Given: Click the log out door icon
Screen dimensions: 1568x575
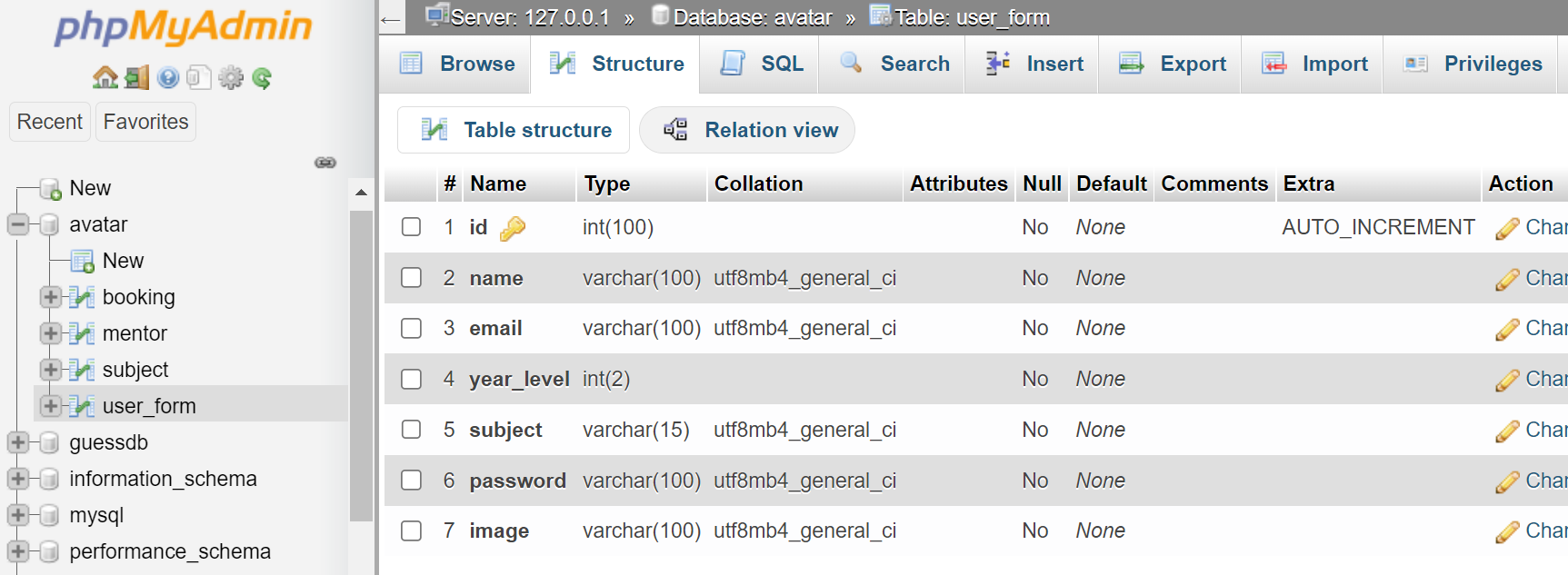Looking at the screenshot, I should tap(136, 78).
